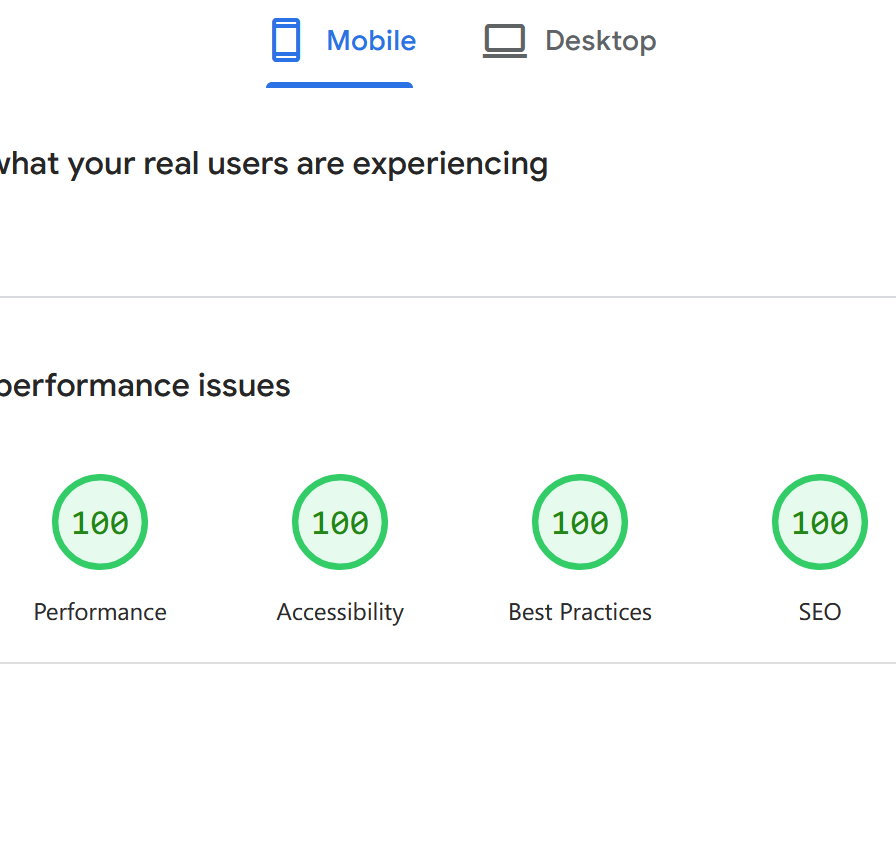Click the Accessibility label text
The width and height of the screenshot is (896, 857).
(x=340, y=612)
